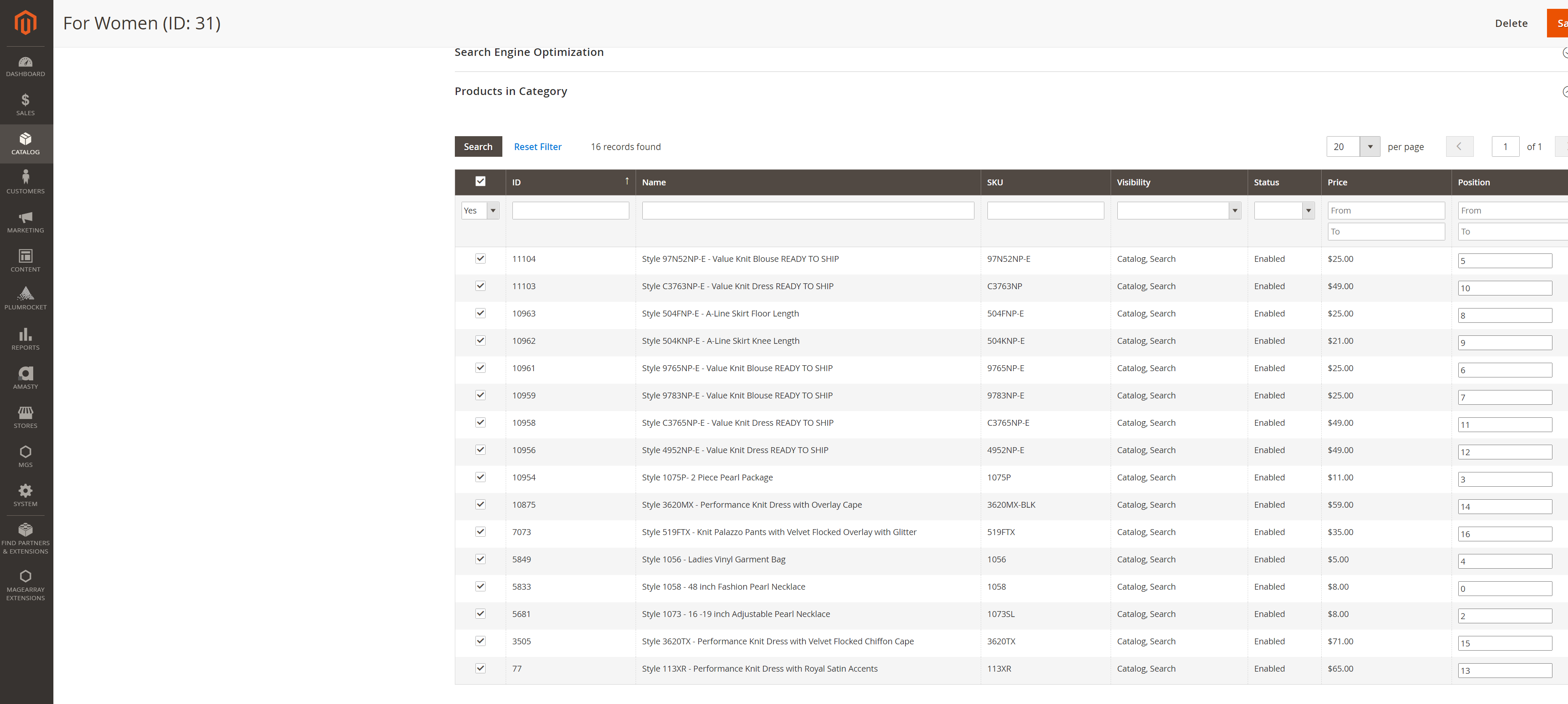
Task: Open the Yes selection filter dropdown
Action: [480, 211]
